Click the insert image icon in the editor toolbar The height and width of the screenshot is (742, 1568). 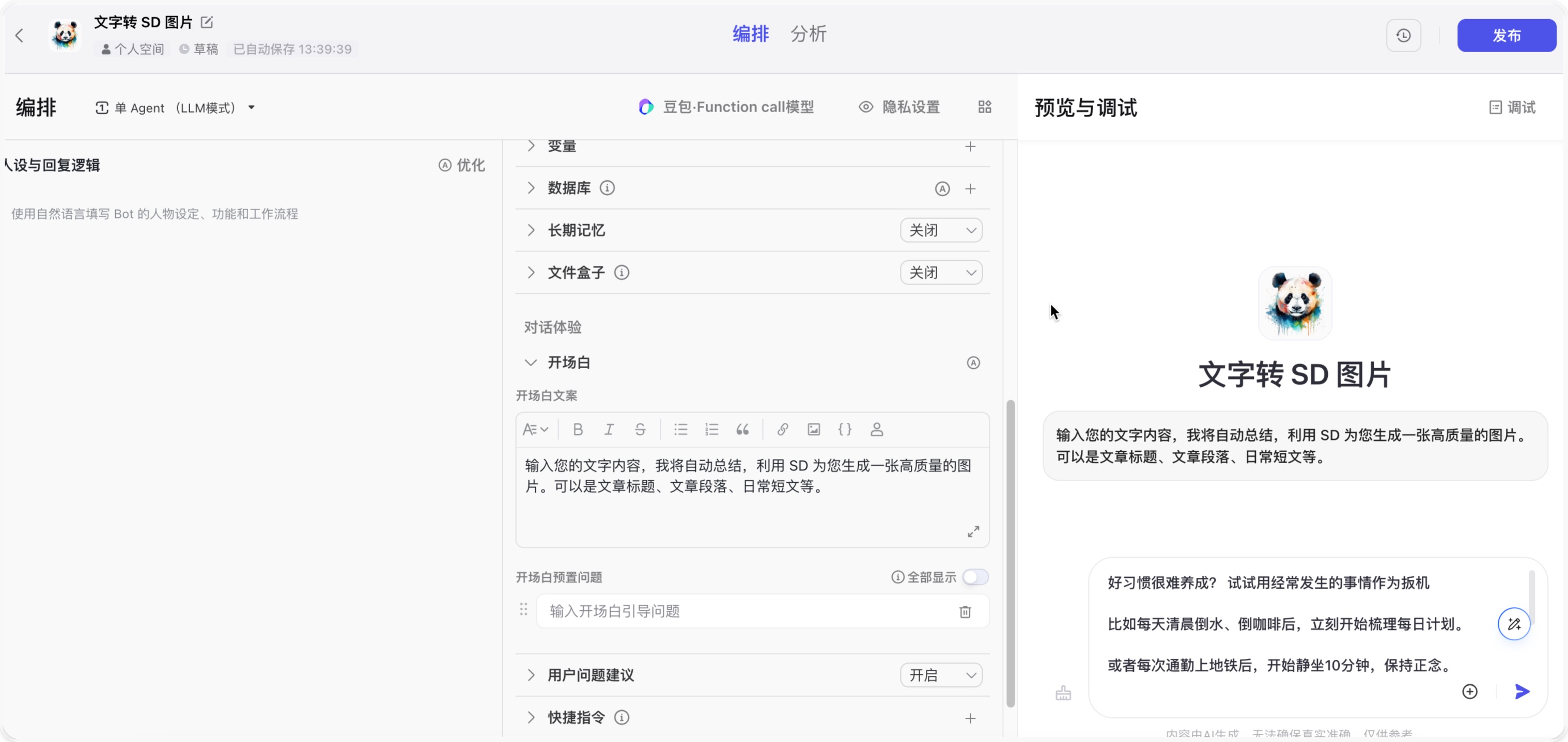[x=813, y=430]
